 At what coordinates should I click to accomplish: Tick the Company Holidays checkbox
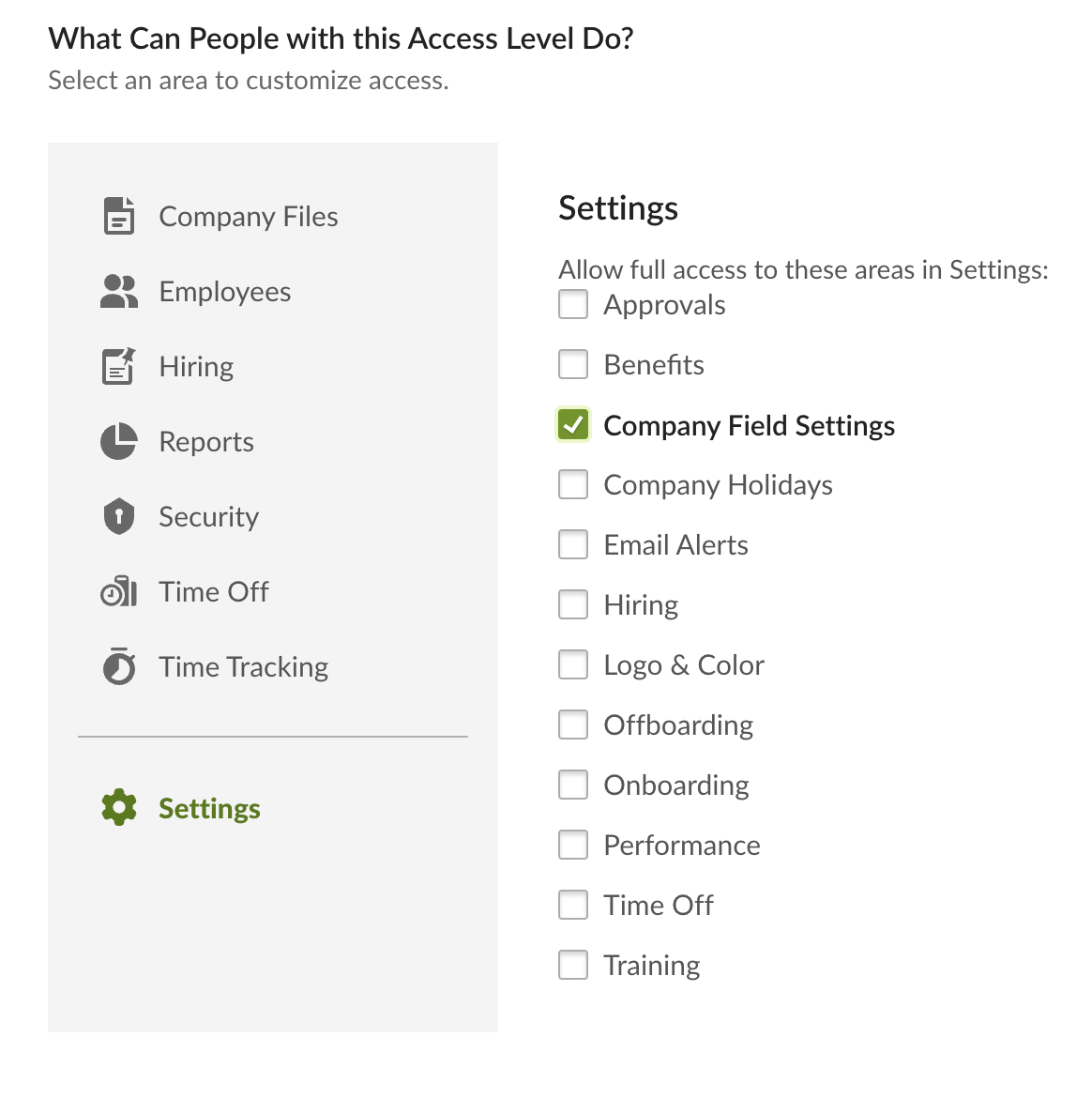tap(572, 484)
